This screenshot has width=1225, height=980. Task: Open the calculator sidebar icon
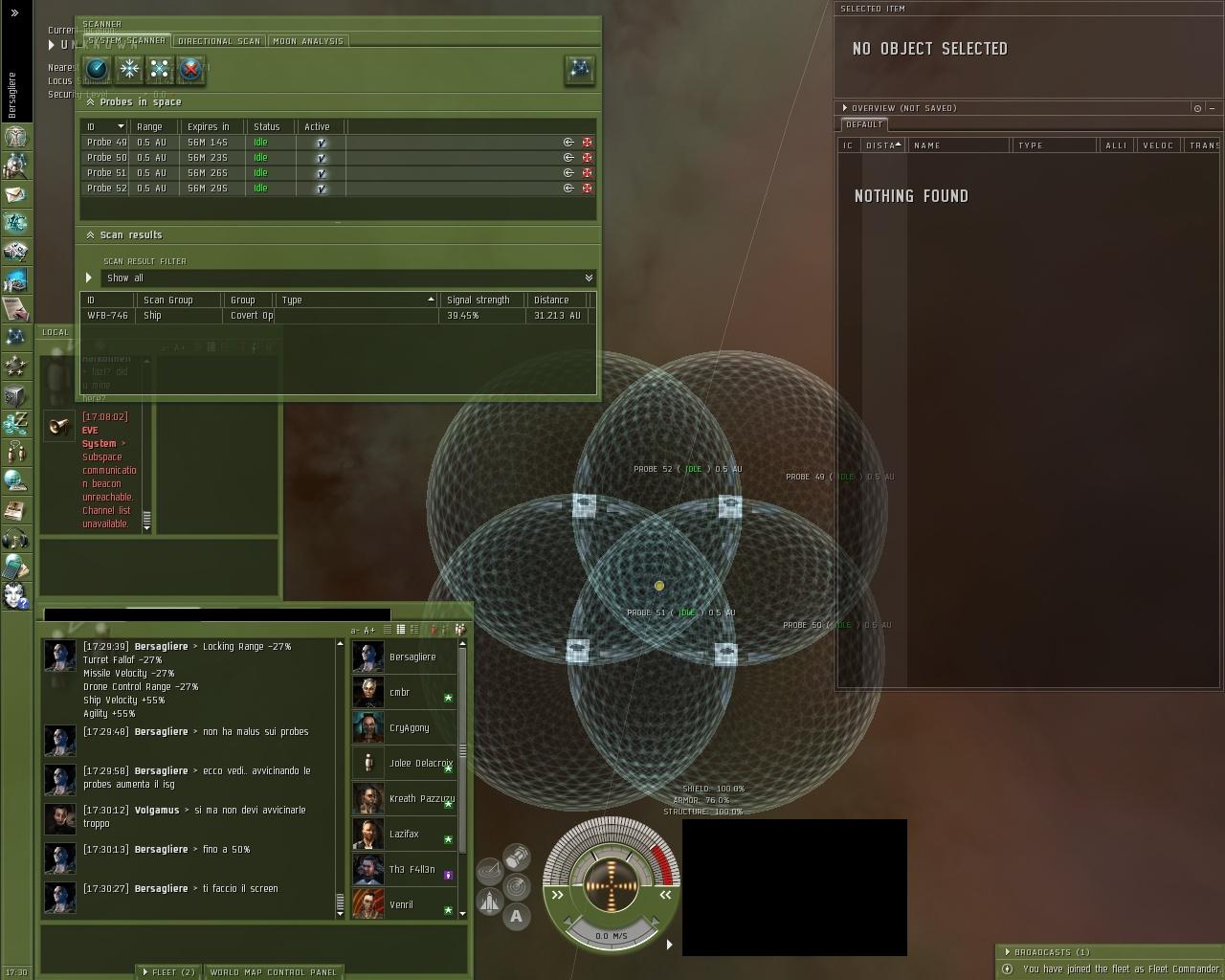point(15,567)
